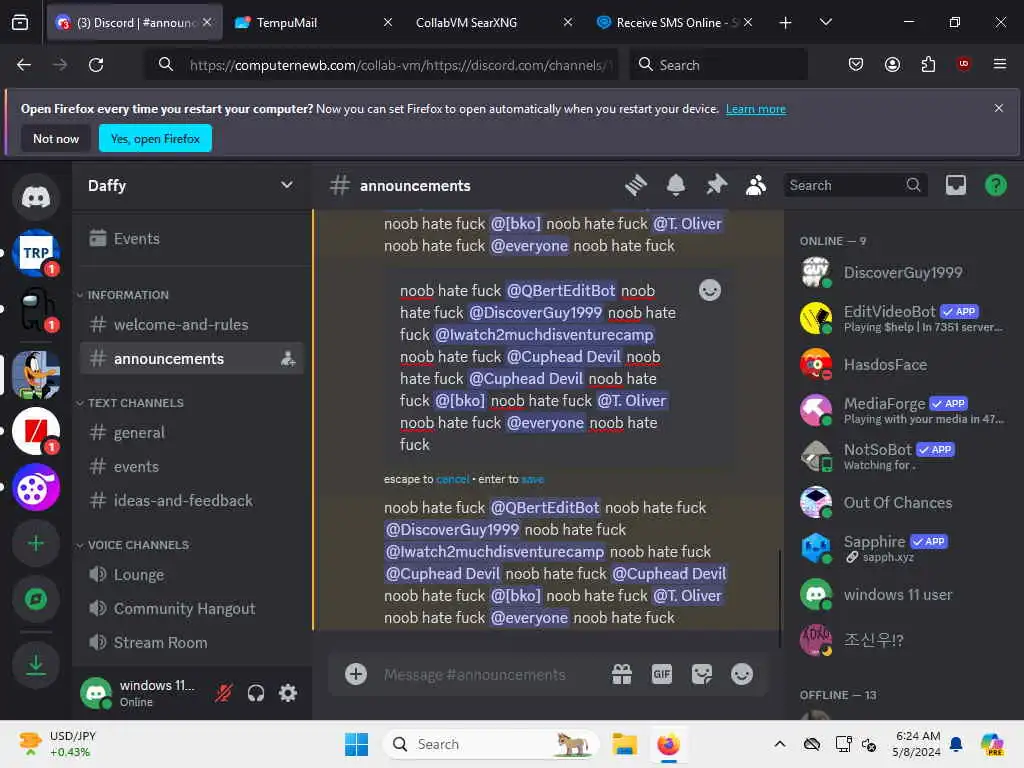This screenshot has height=768, width=1024.
Task: Click the Not now button
Action: [56, 138]
